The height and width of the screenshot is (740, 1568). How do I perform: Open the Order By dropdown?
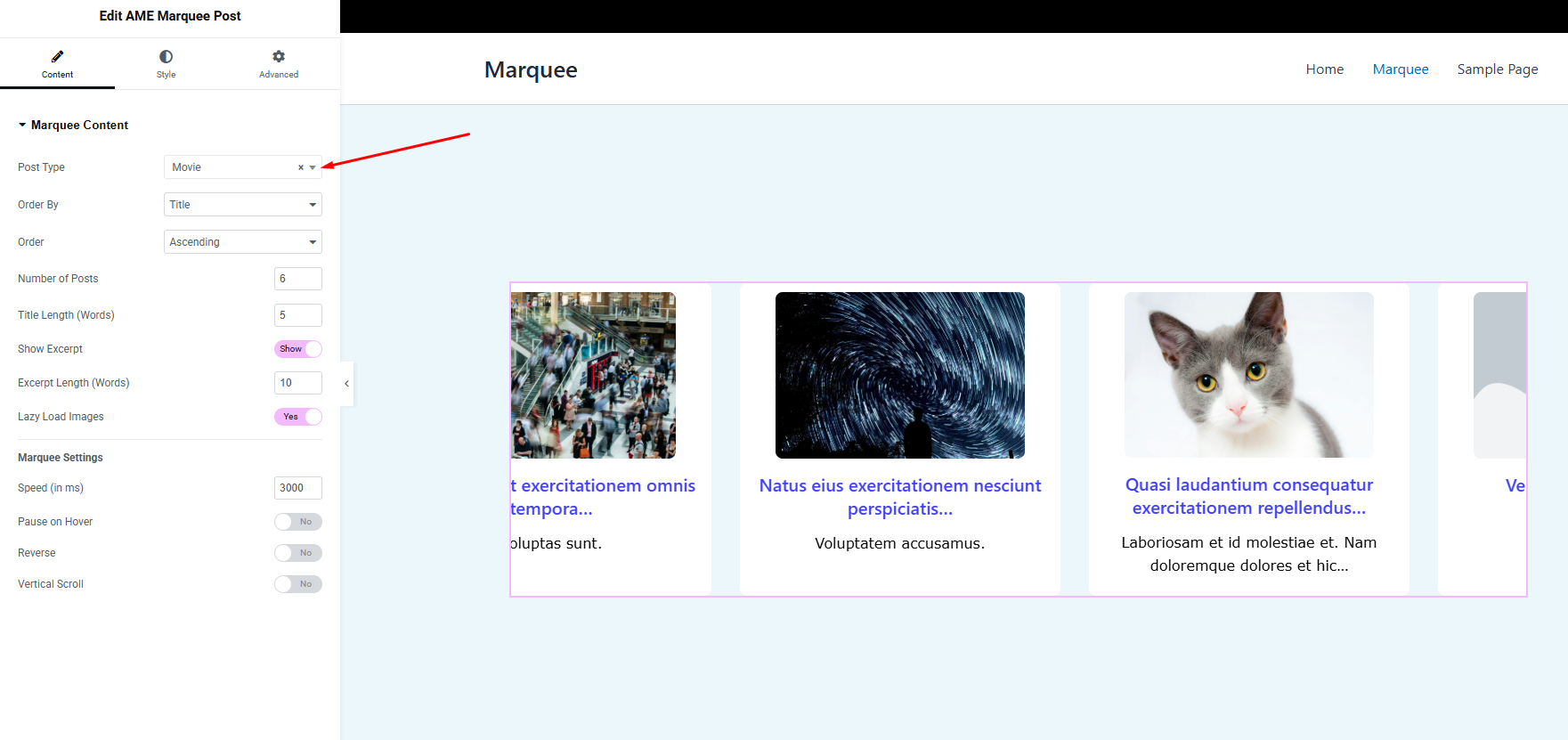[x=243, y=205]
